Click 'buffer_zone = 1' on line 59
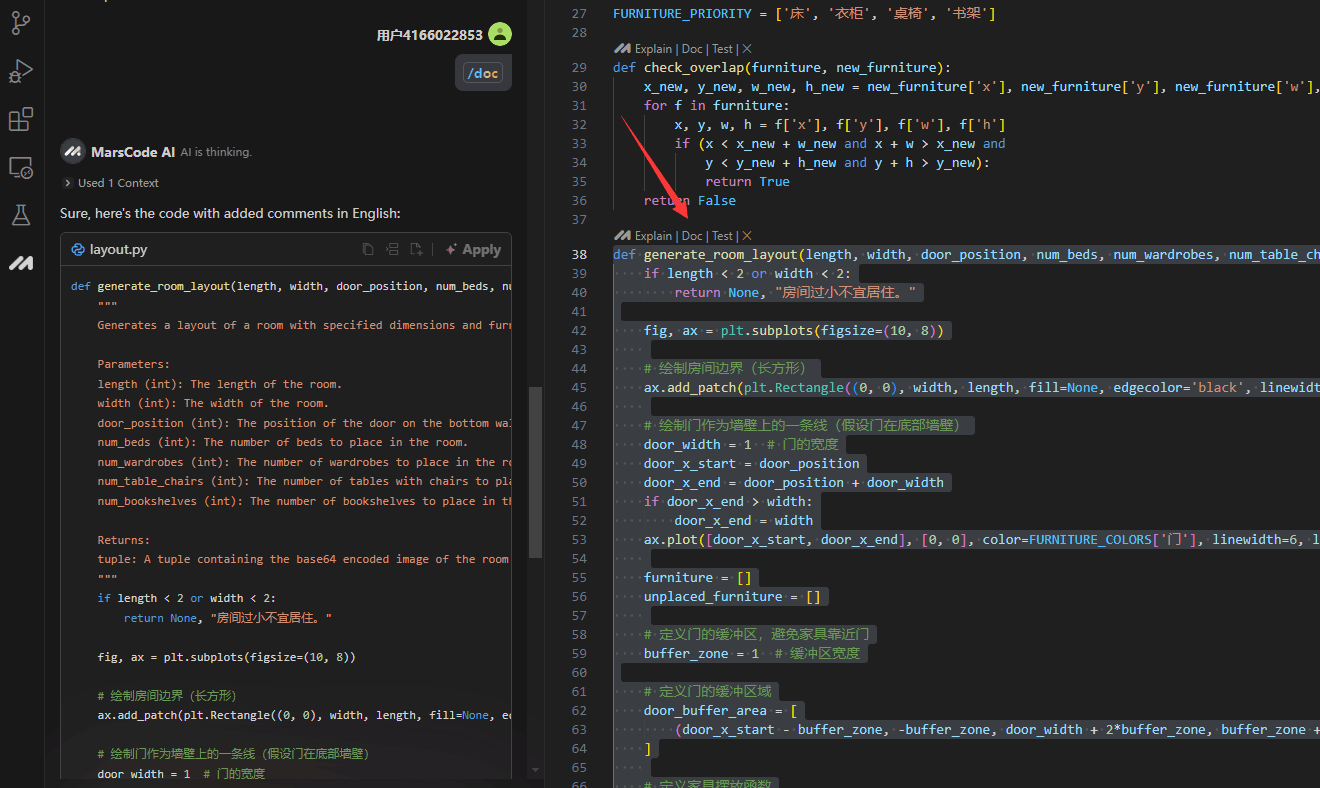 [x=701, y=653]
